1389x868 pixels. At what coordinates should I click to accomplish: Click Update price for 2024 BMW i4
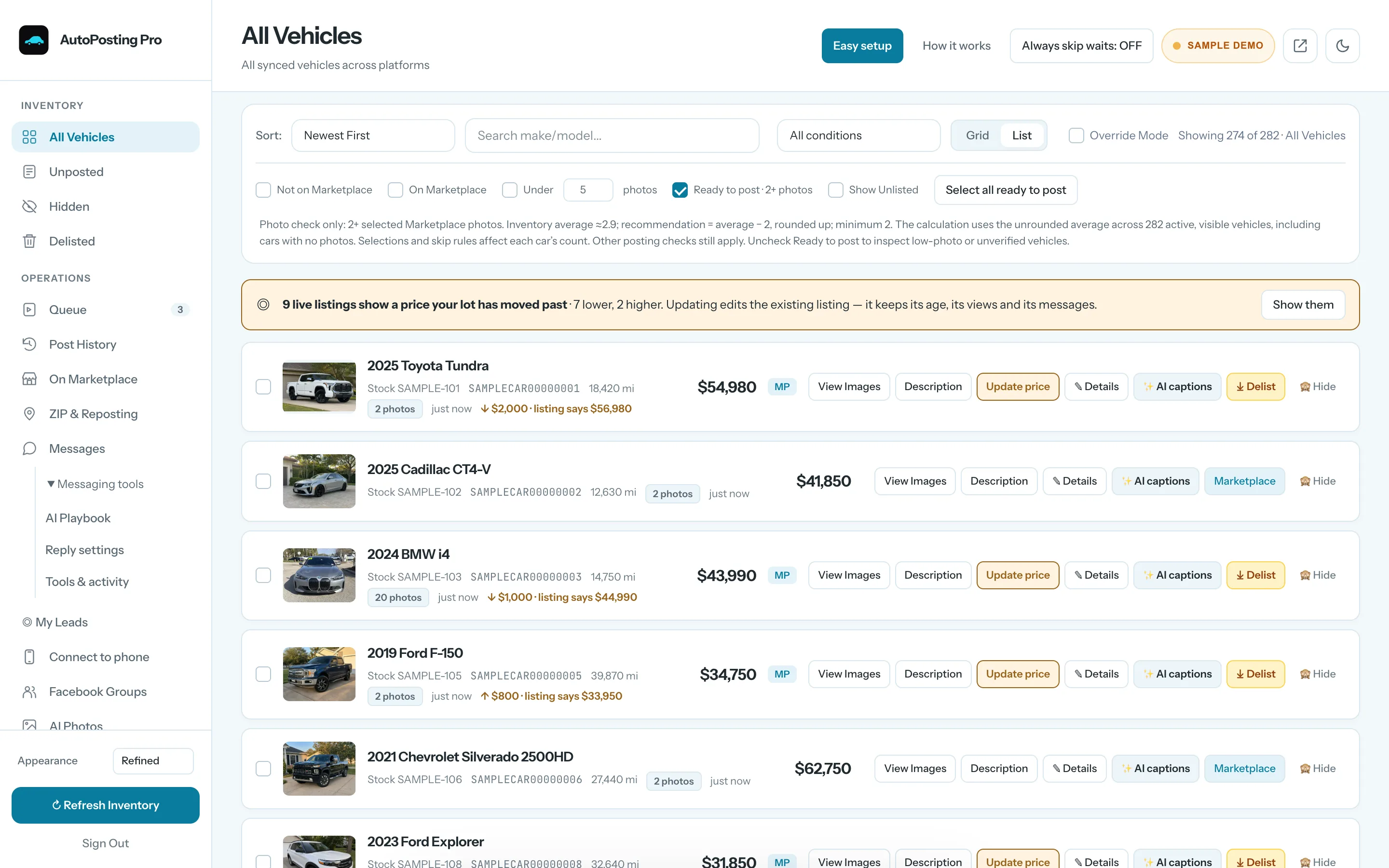1018,575
